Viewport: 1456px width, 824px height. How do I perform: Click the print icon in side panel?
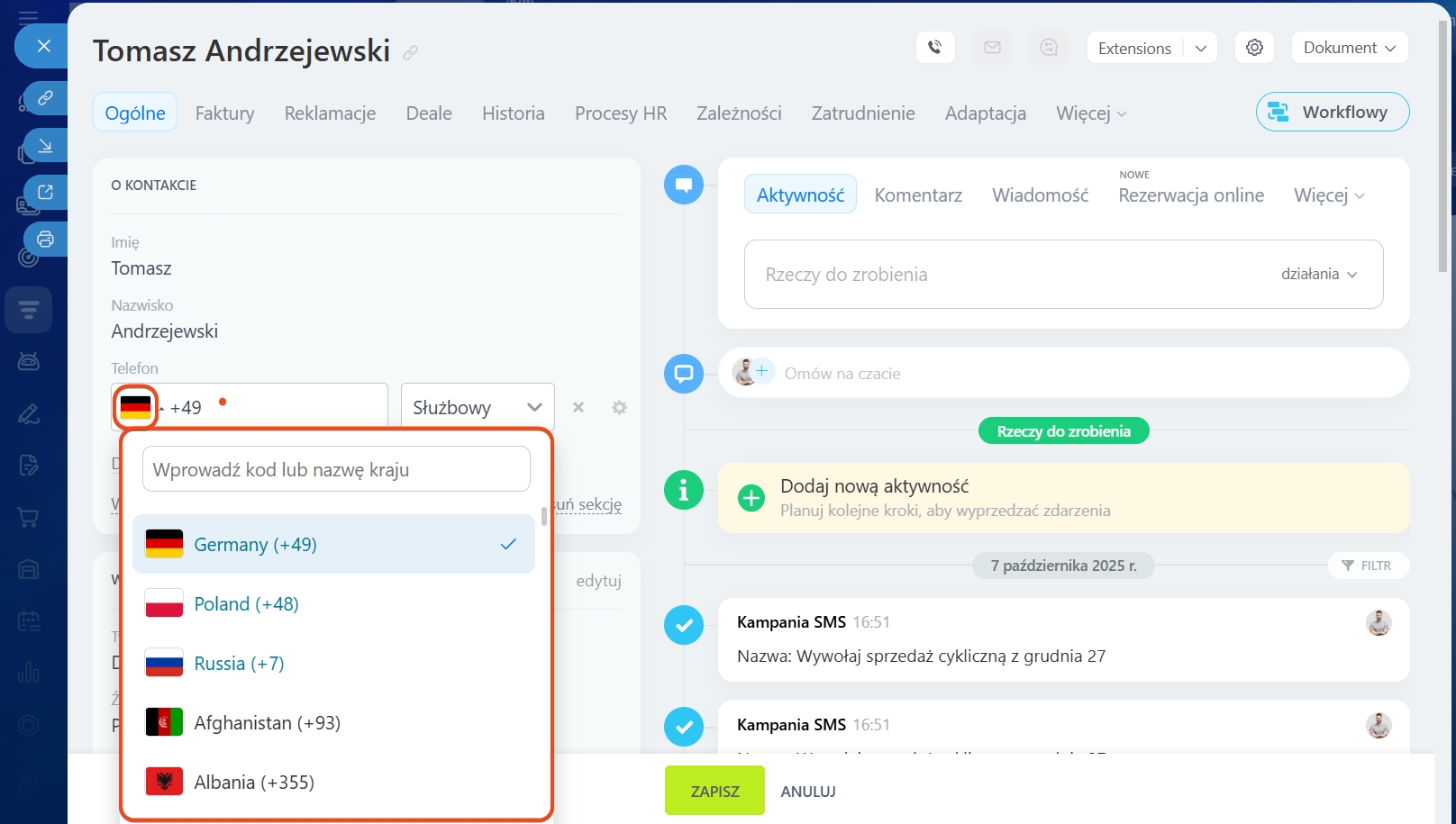pyautogui.click(x=45, y=240)
